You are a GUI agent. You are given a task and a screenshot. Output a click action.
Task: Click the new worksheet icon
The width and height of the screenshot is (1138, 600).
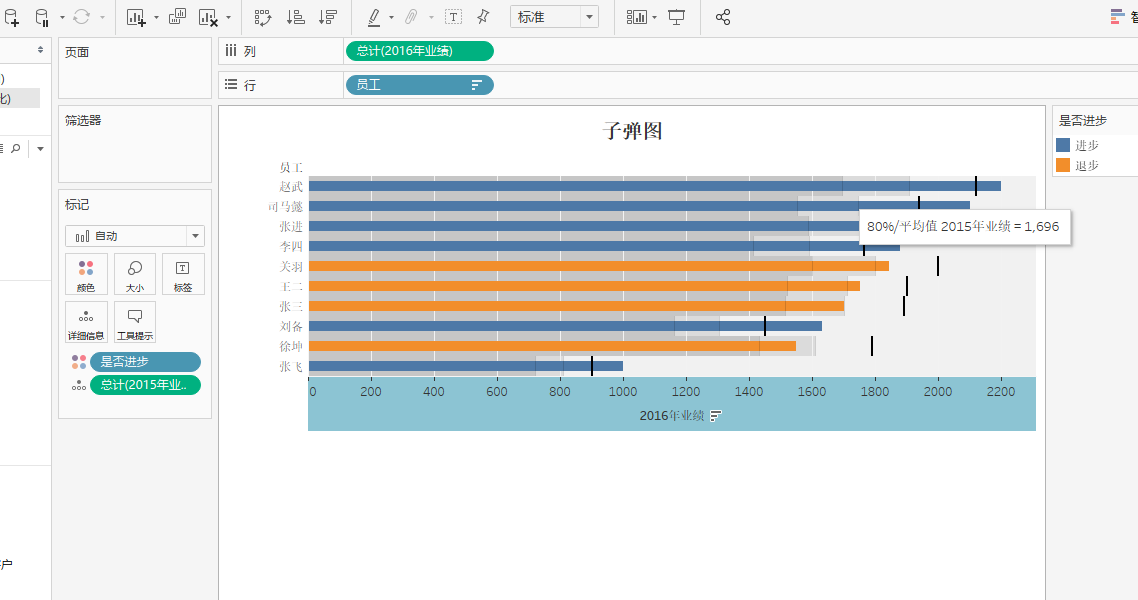(136, 17)
